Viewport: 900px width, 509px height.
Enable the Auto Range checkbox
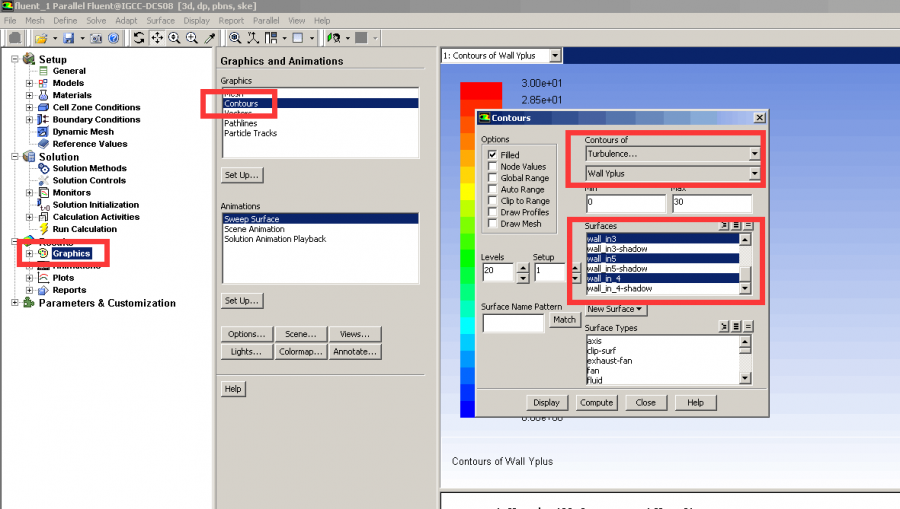tap(492, 189)
